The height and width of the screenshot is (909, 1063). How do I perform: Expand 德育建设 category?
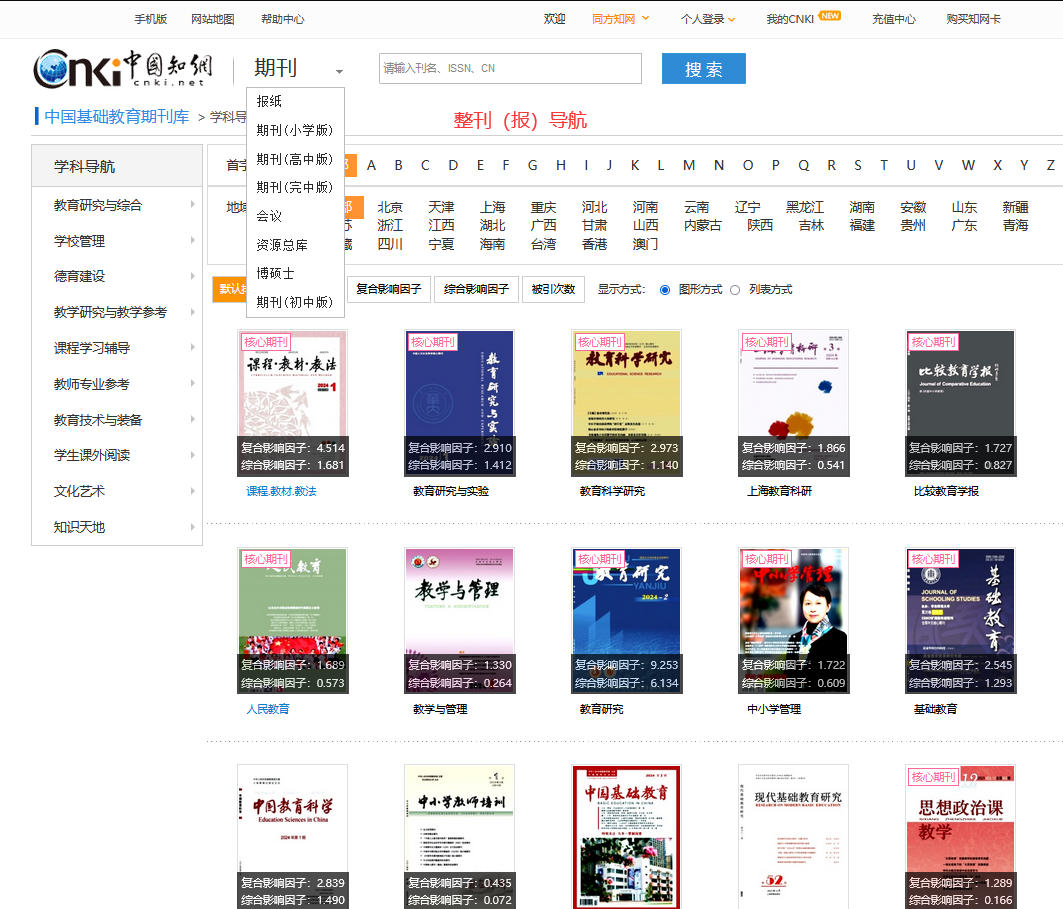tap(117, 276)
